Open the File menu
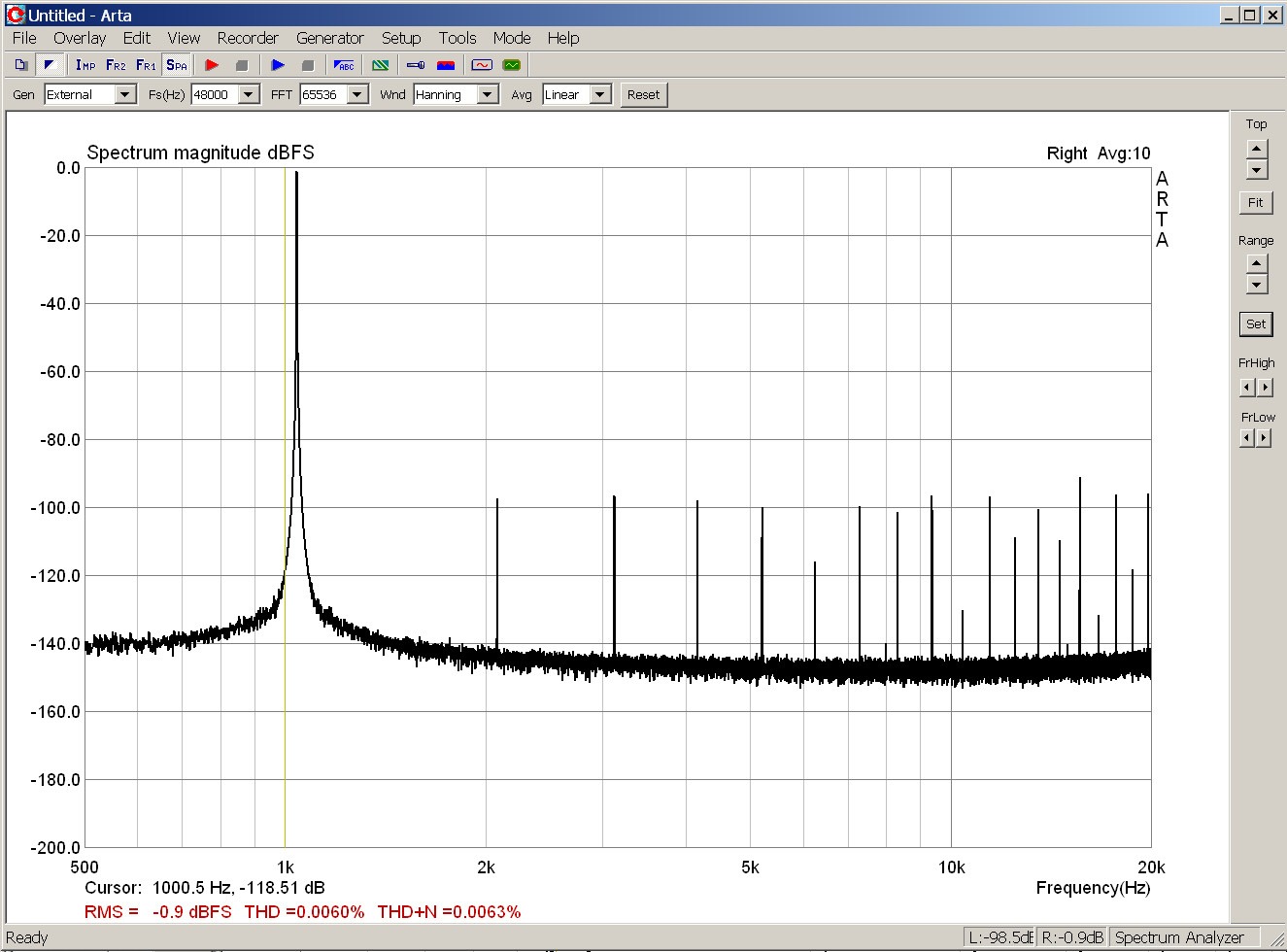The image size is (1287, 952). tap(24, 38)
